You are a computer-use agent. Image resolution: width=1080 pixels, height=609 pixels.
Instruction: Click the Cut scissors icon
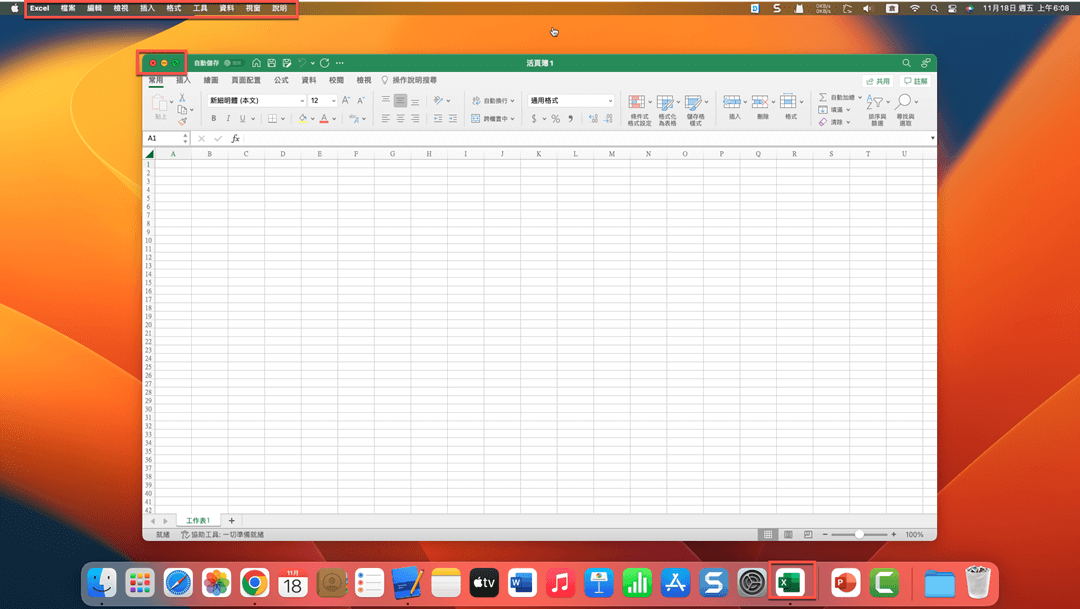coord(182,98)
